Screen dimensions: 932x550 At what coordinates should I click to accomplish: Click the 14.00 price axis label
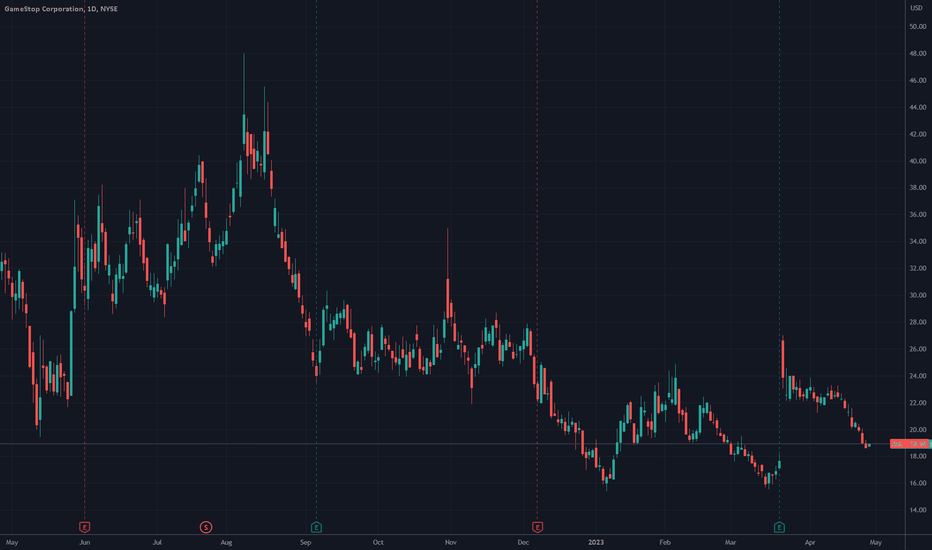pos(917,510)
